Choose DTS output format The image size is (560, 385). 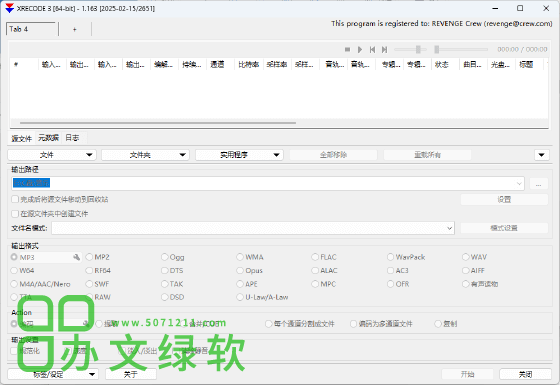[x=172, y=271]
